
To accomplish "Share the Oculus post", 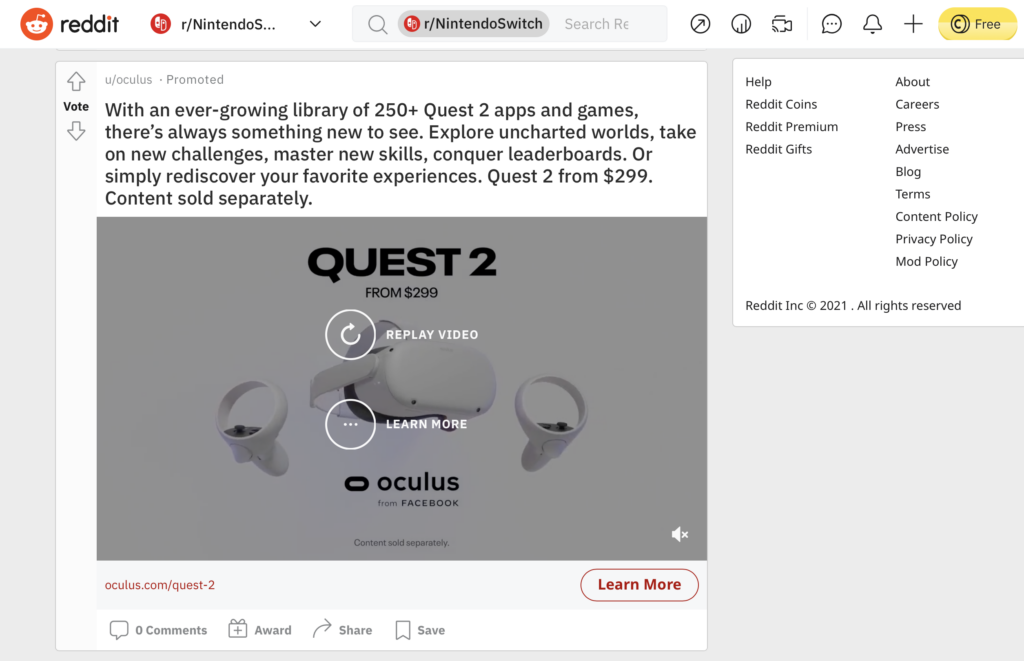I will coord(343,630).
